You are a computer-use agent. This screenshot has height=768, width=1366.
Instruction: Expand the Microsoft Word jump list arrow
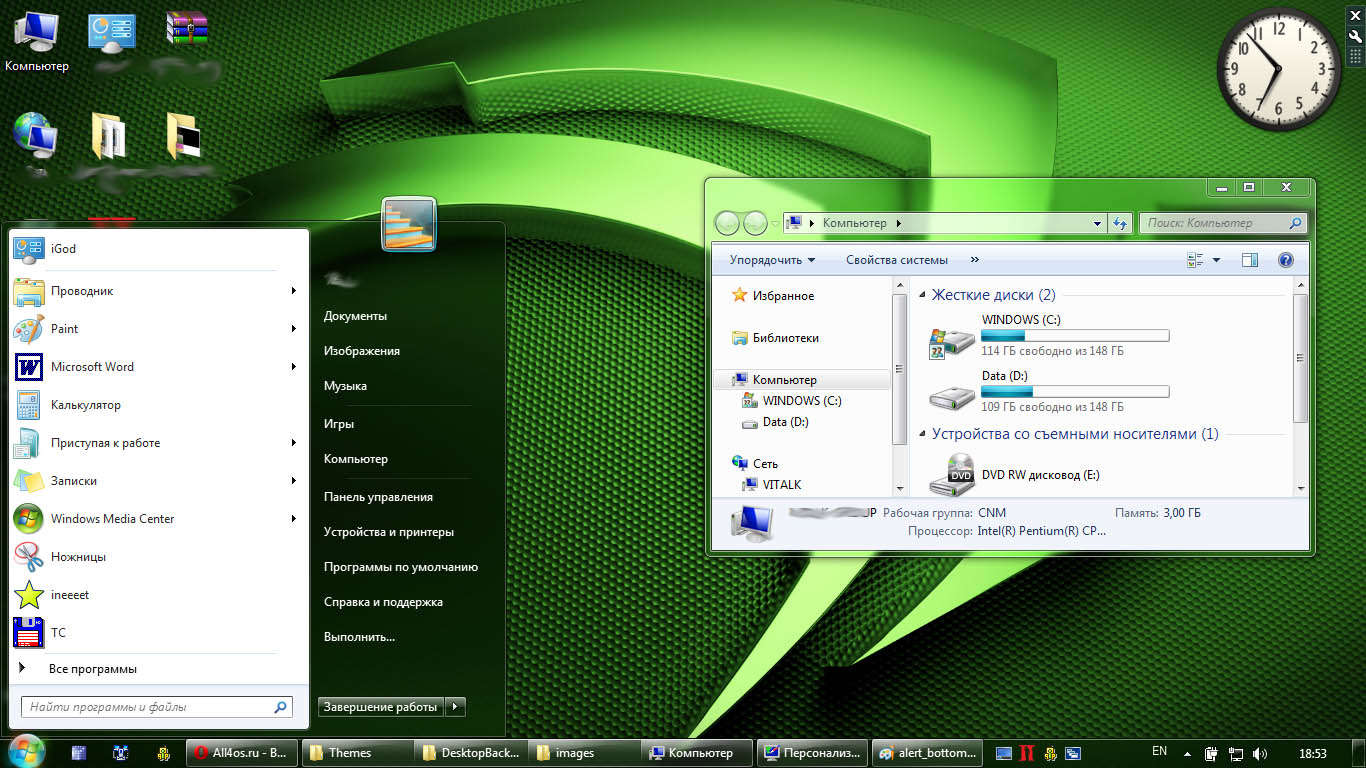pyautogui.click(x=294, y=367)
